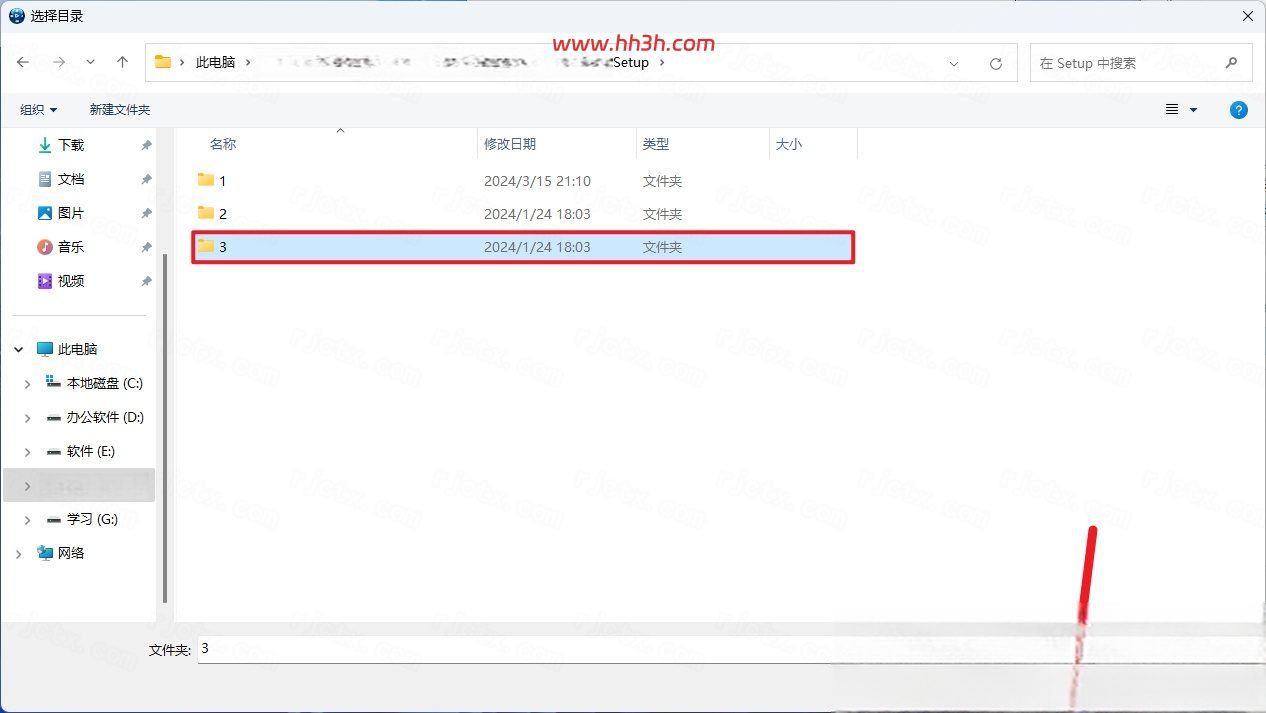The image size is (1266, 713).
Task: Select 此电脑 in the navigation tree
Action: coord(77,349)
